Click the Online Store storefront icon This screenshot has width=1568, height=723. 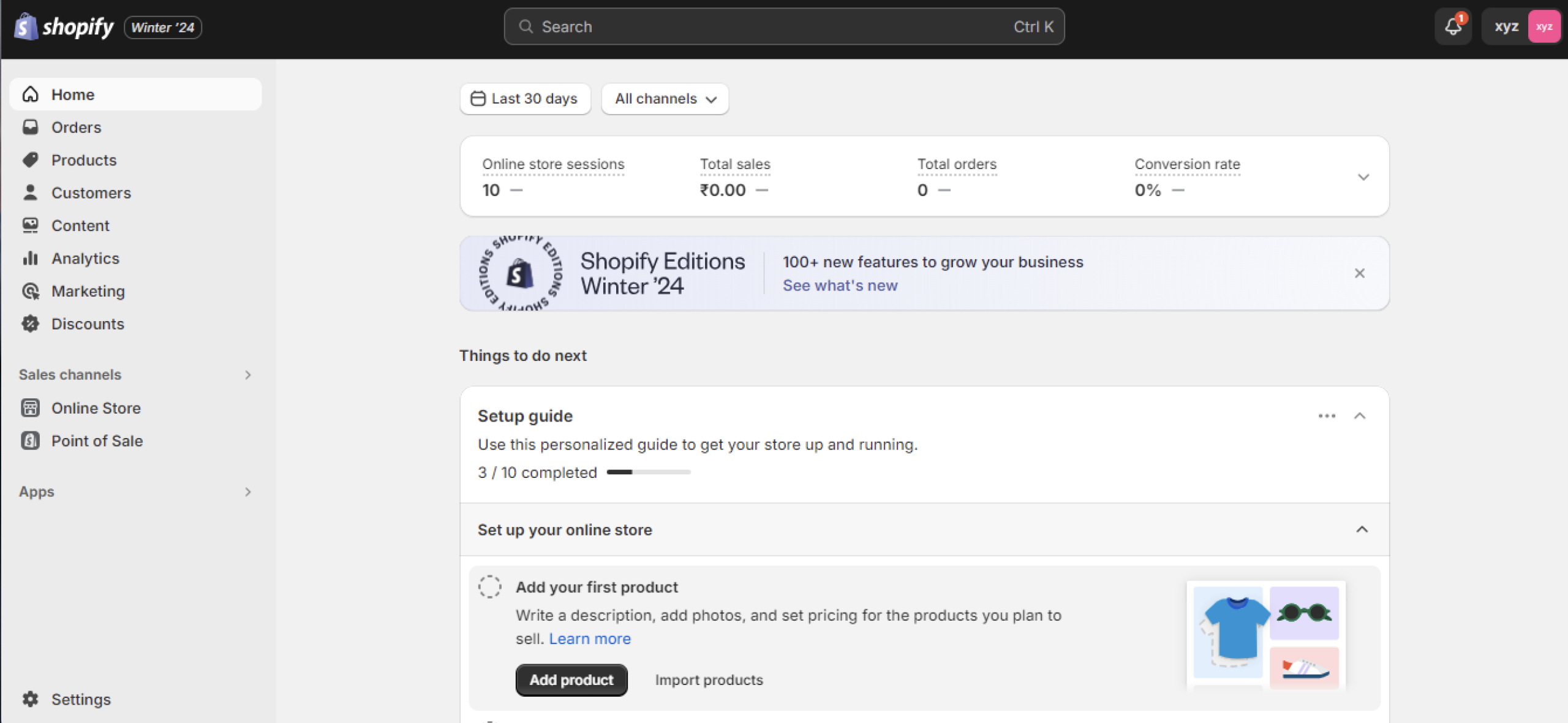click(x=31, y=407)
